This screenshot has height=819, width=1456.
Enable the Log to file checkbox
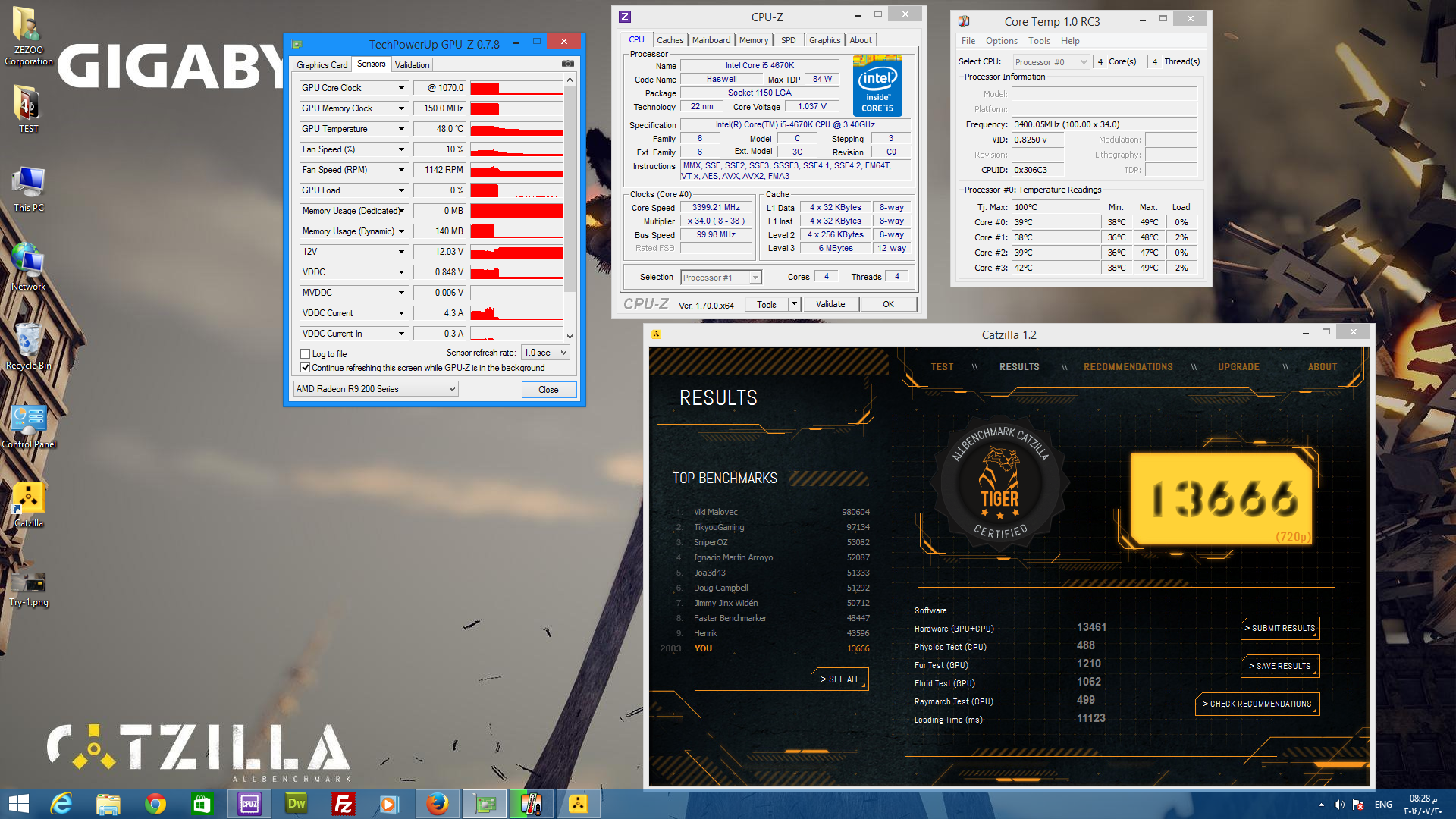[x=305, y=354]
